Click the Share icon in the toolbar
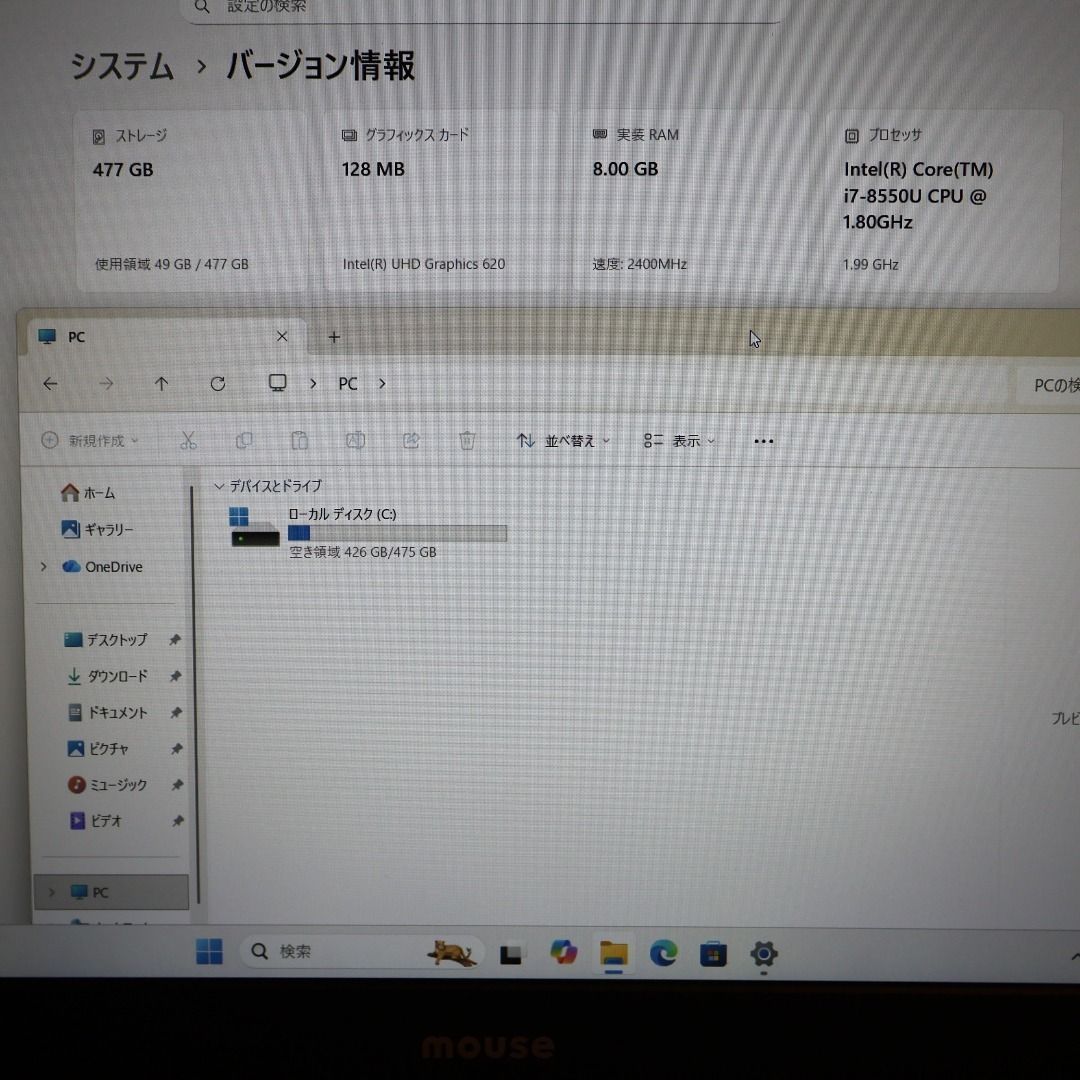The width and height of the screenshot is (1080, 1080). coord(411,440)
